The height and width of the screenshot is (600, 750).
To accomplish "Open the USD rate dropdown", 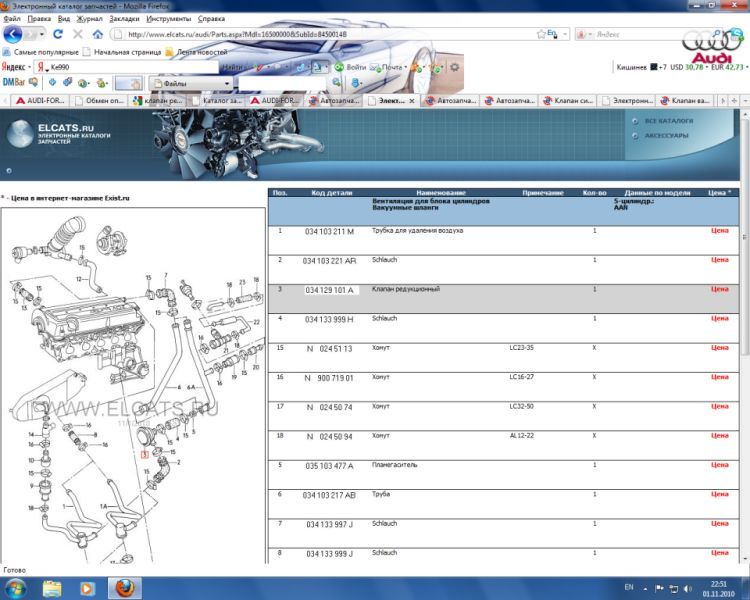I will [x=706, y=67].
